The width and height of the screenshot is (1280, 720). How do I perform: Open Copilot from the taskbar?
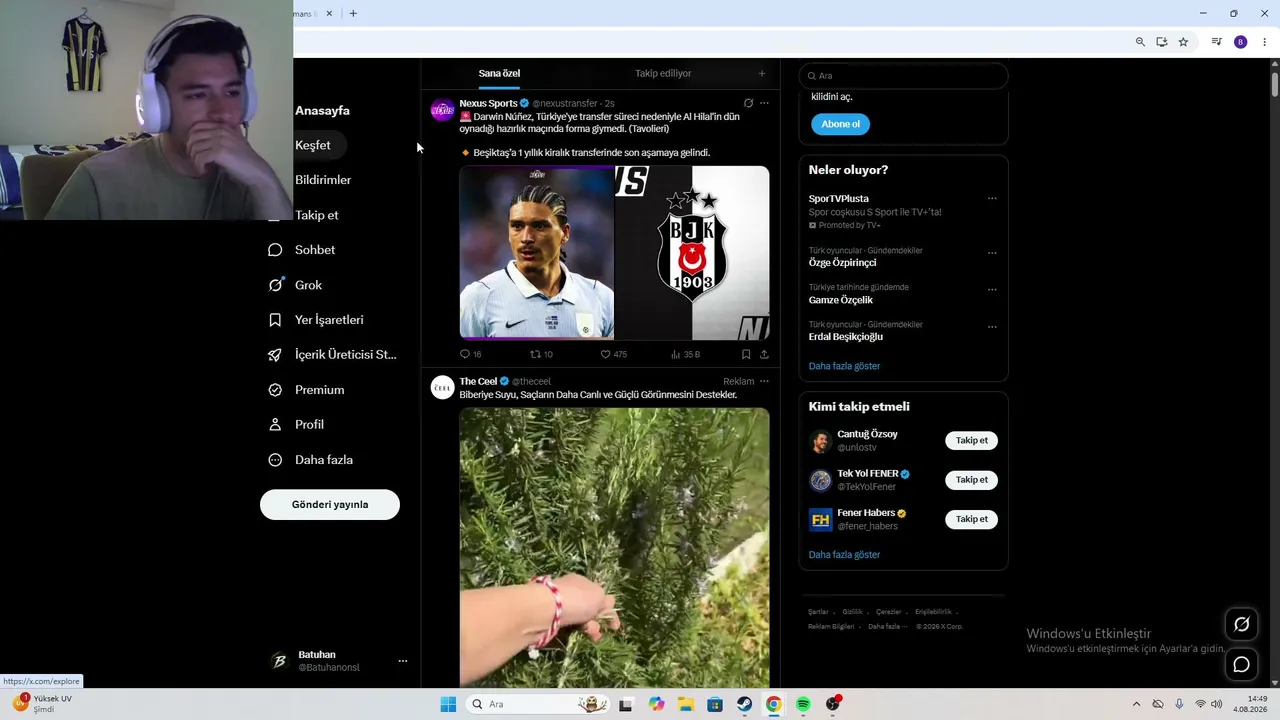656,704
